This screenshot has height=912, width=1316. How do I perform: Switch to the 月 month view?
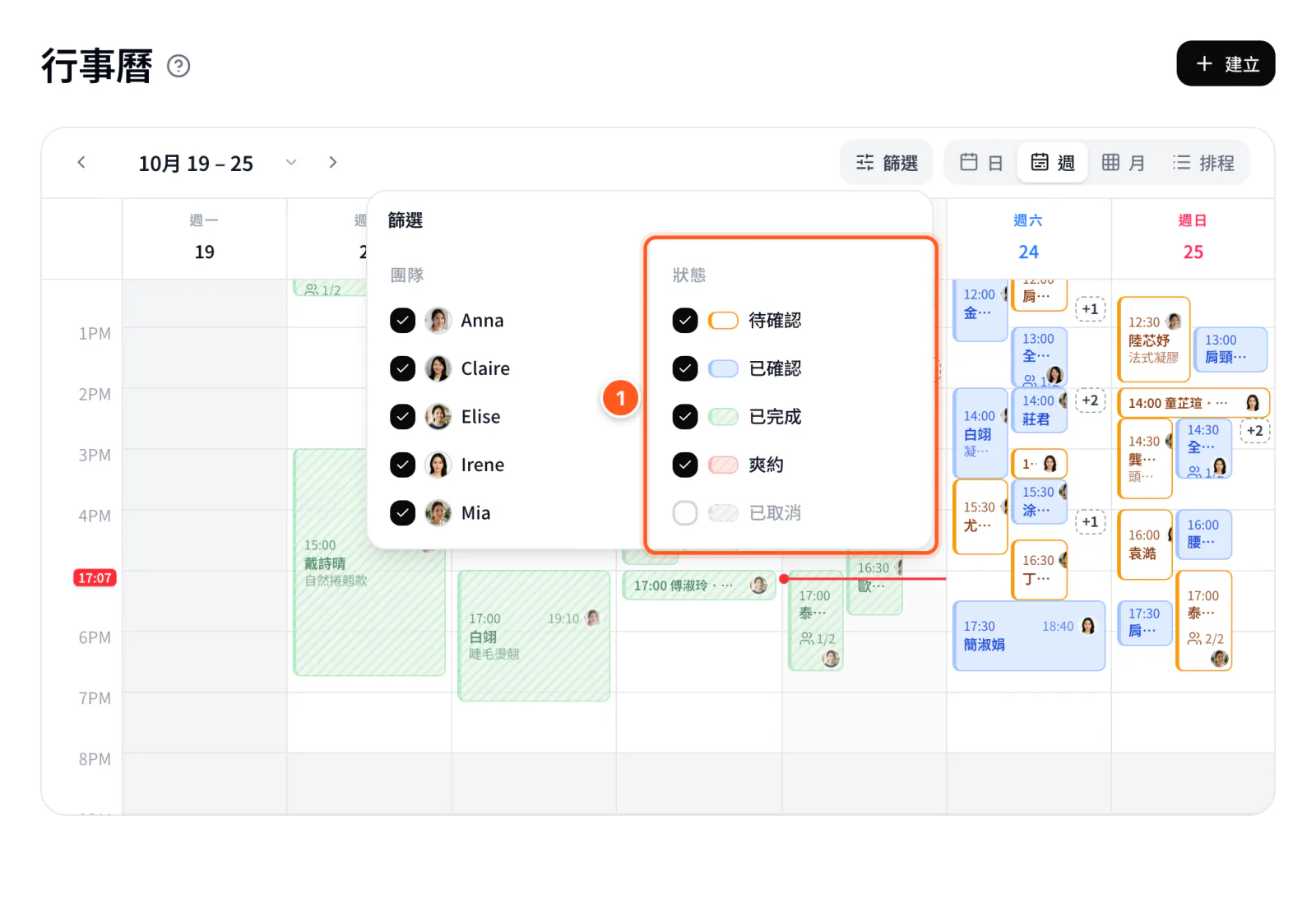(x=1124, y=163)
